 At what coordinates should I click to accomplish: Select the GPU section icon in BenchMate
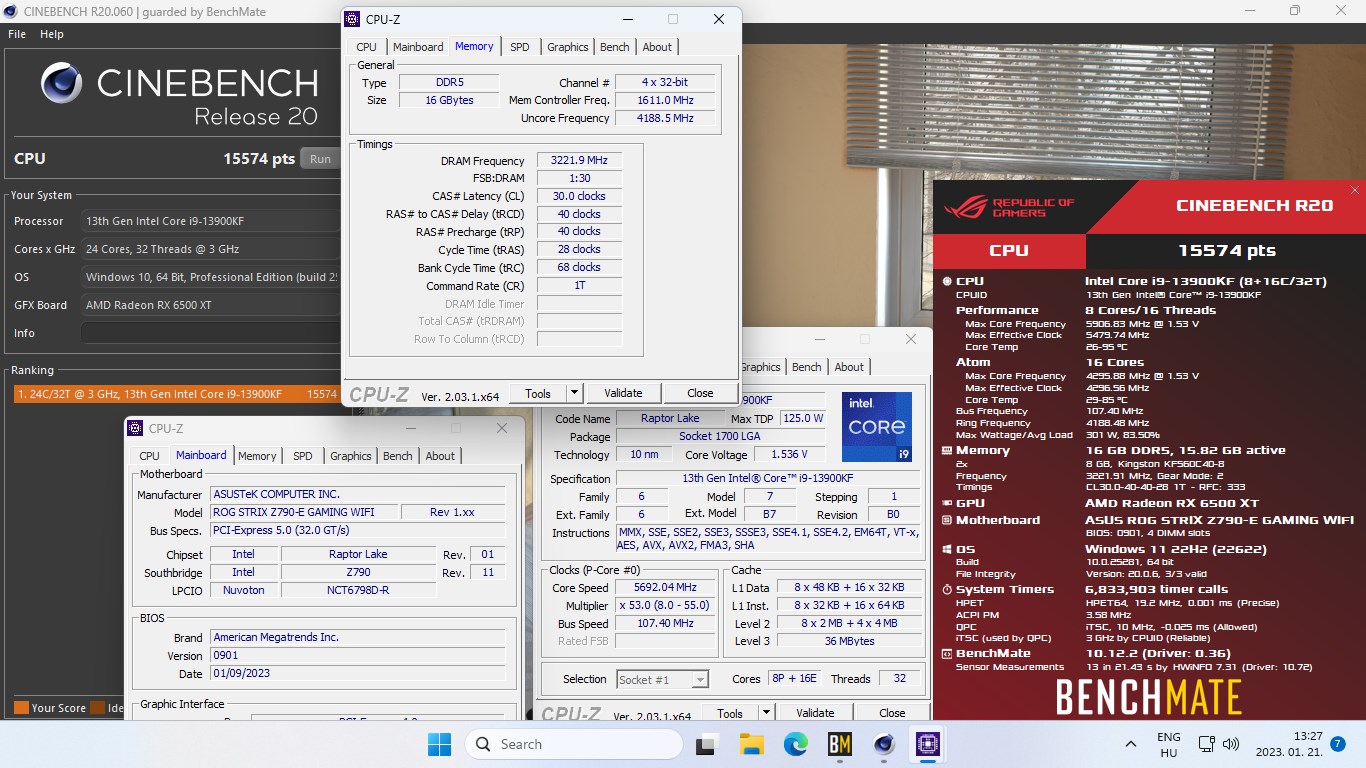pyautogui.click(x=947, y=503)
